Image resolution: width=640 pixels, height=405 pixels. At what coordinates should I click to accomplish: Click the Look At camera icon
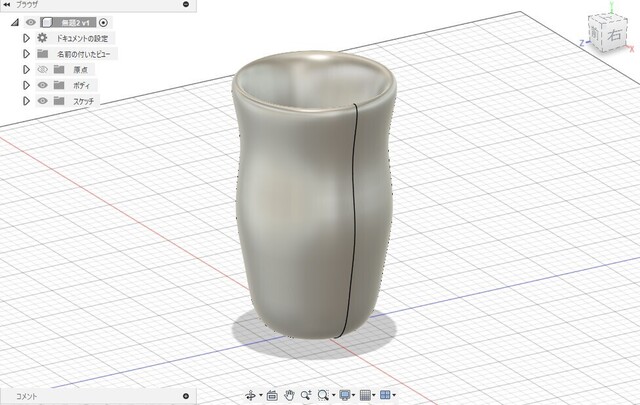pos(271,396)
